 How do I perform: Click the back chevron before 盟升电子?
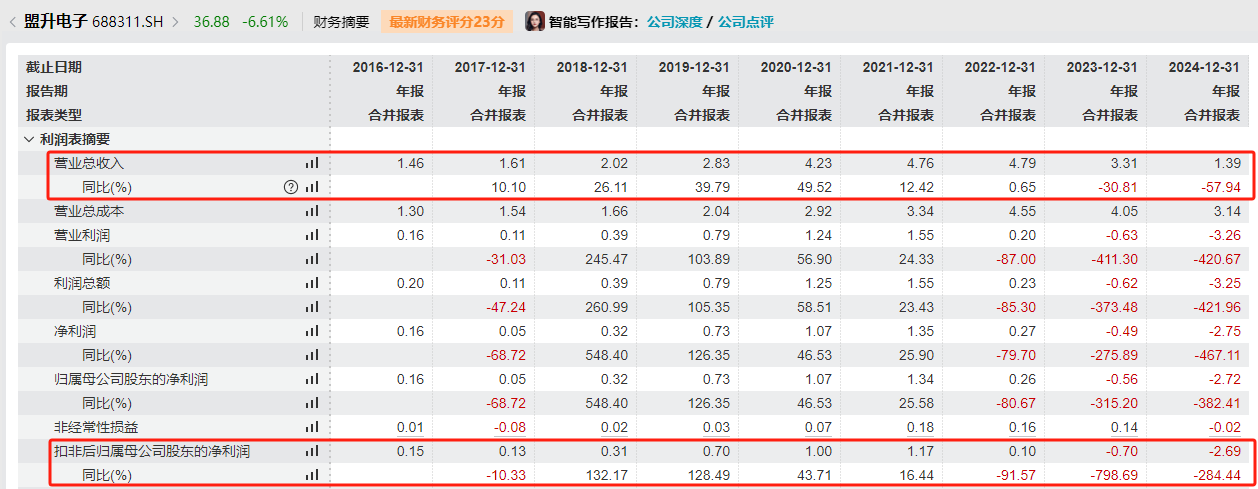10,21
